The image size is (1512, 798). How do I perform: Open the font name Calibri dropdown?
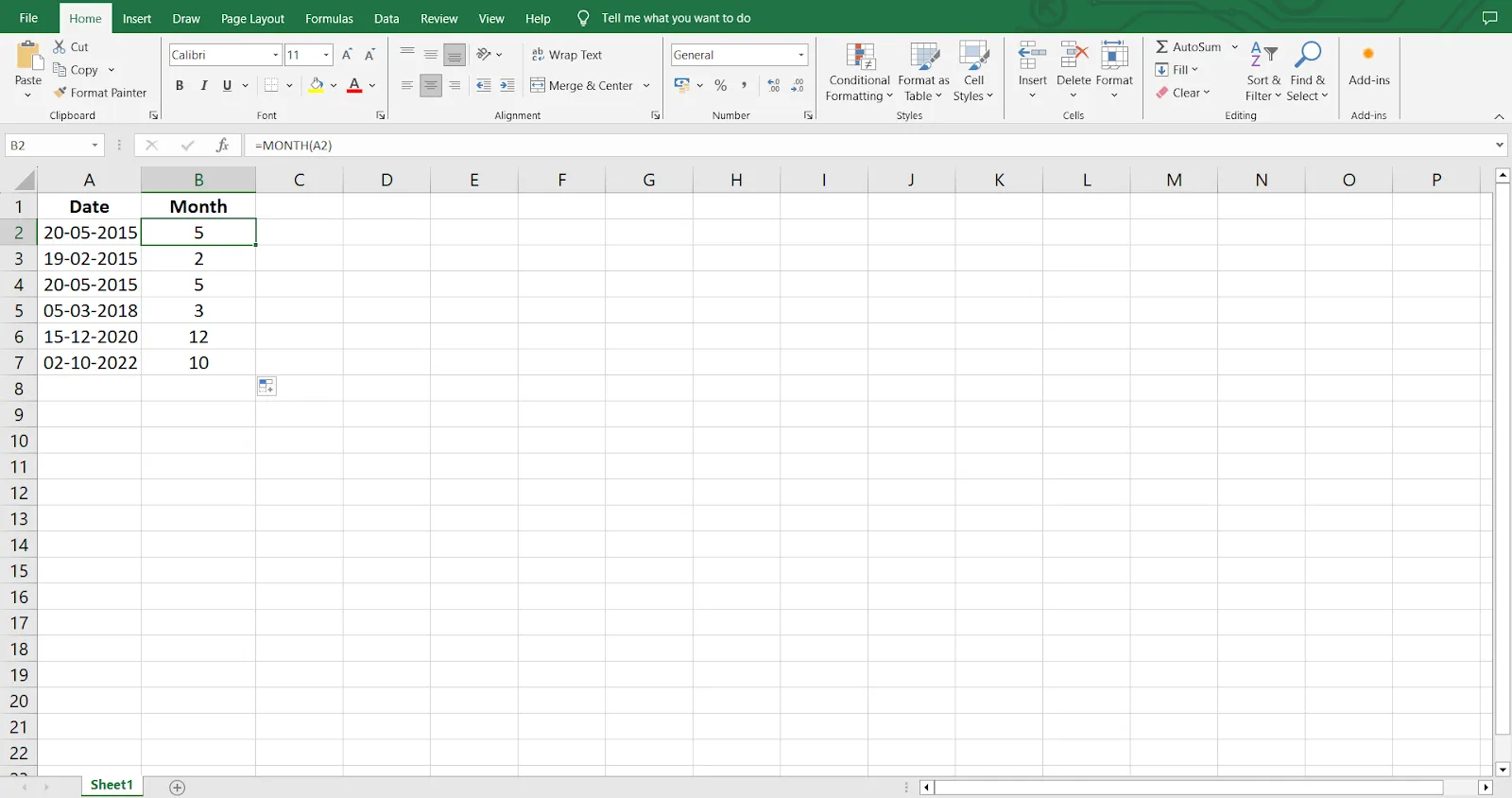pos(275,55)
